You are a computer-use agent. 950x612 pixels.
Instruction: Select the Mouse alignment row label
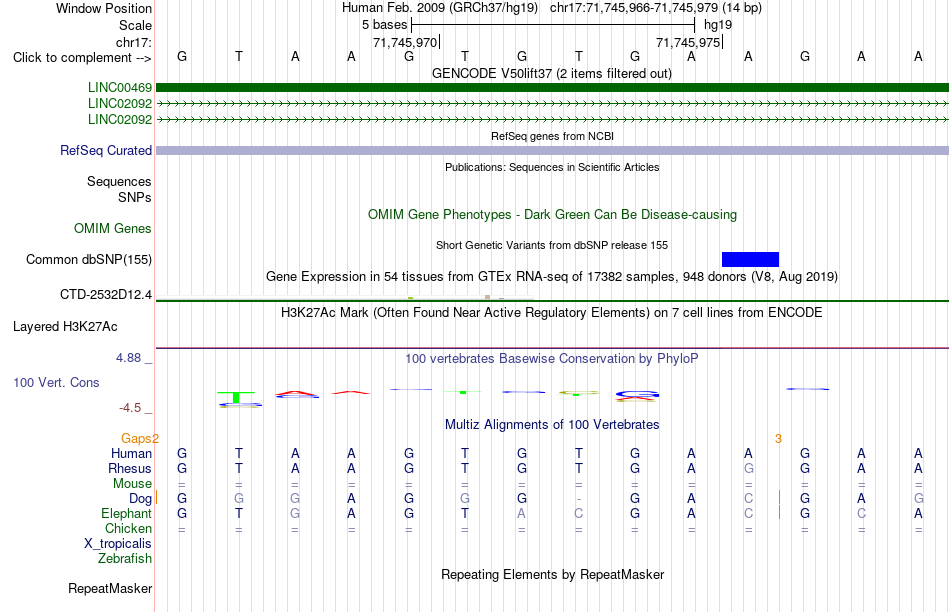(x=132, y=484)
